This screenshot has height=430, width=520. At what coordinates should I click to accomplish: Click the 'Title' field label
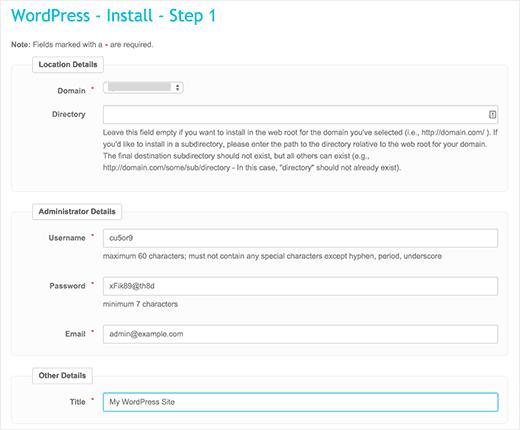pyautogui.click(x=78, y=402)
